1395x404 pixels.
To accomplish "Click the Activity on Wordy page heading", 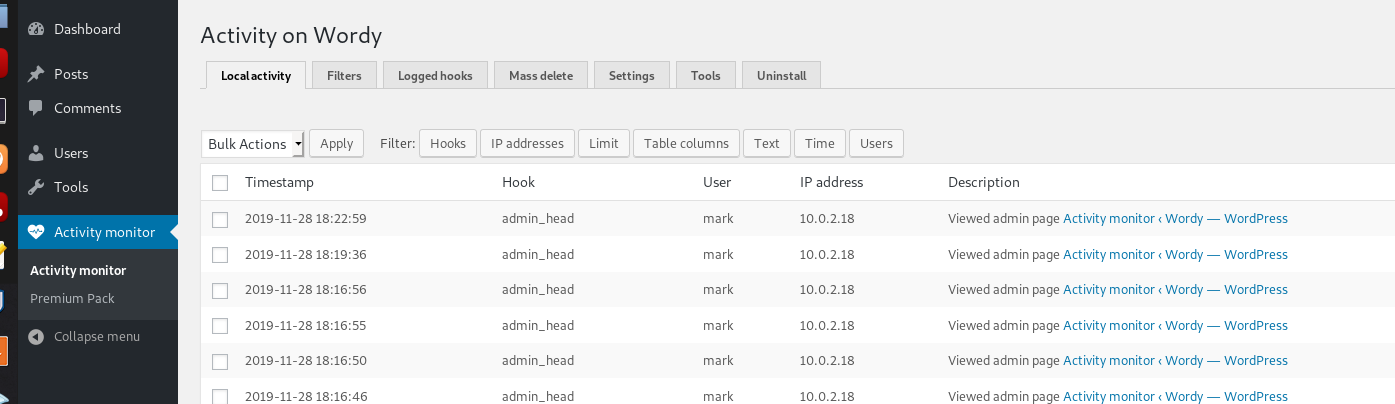I will (291, 35).
